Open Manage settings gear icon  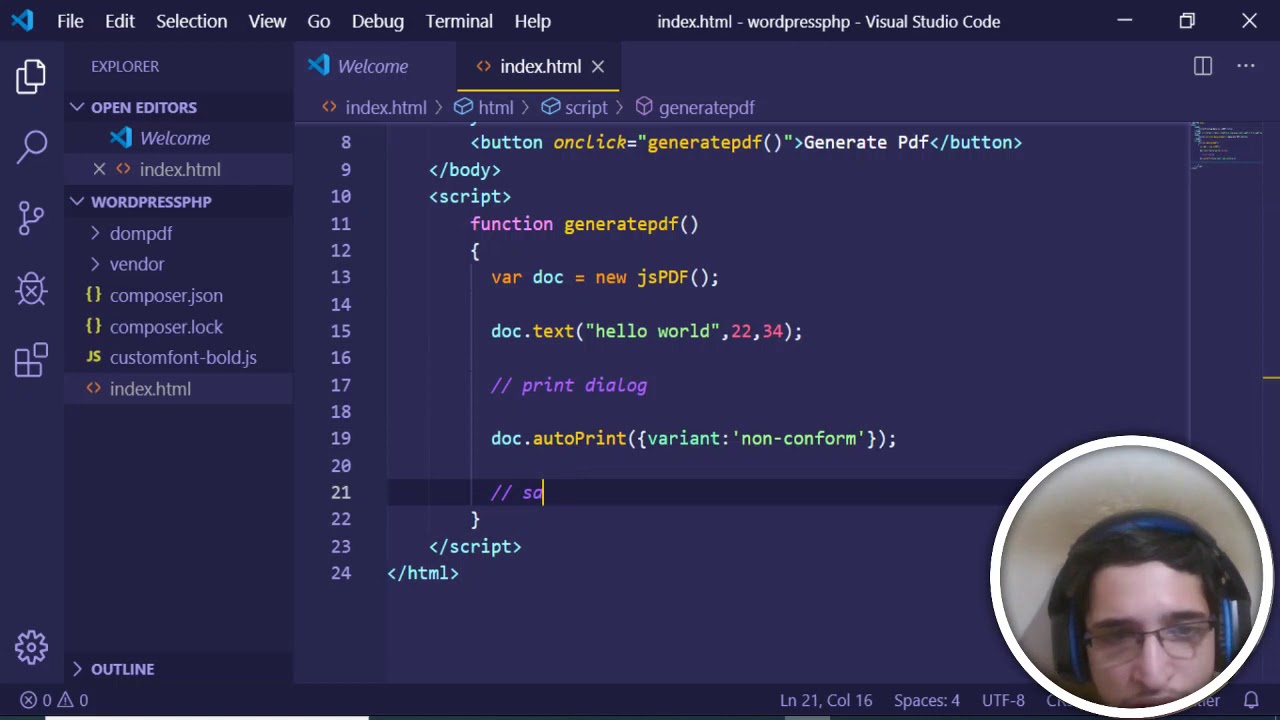point(31,647)
